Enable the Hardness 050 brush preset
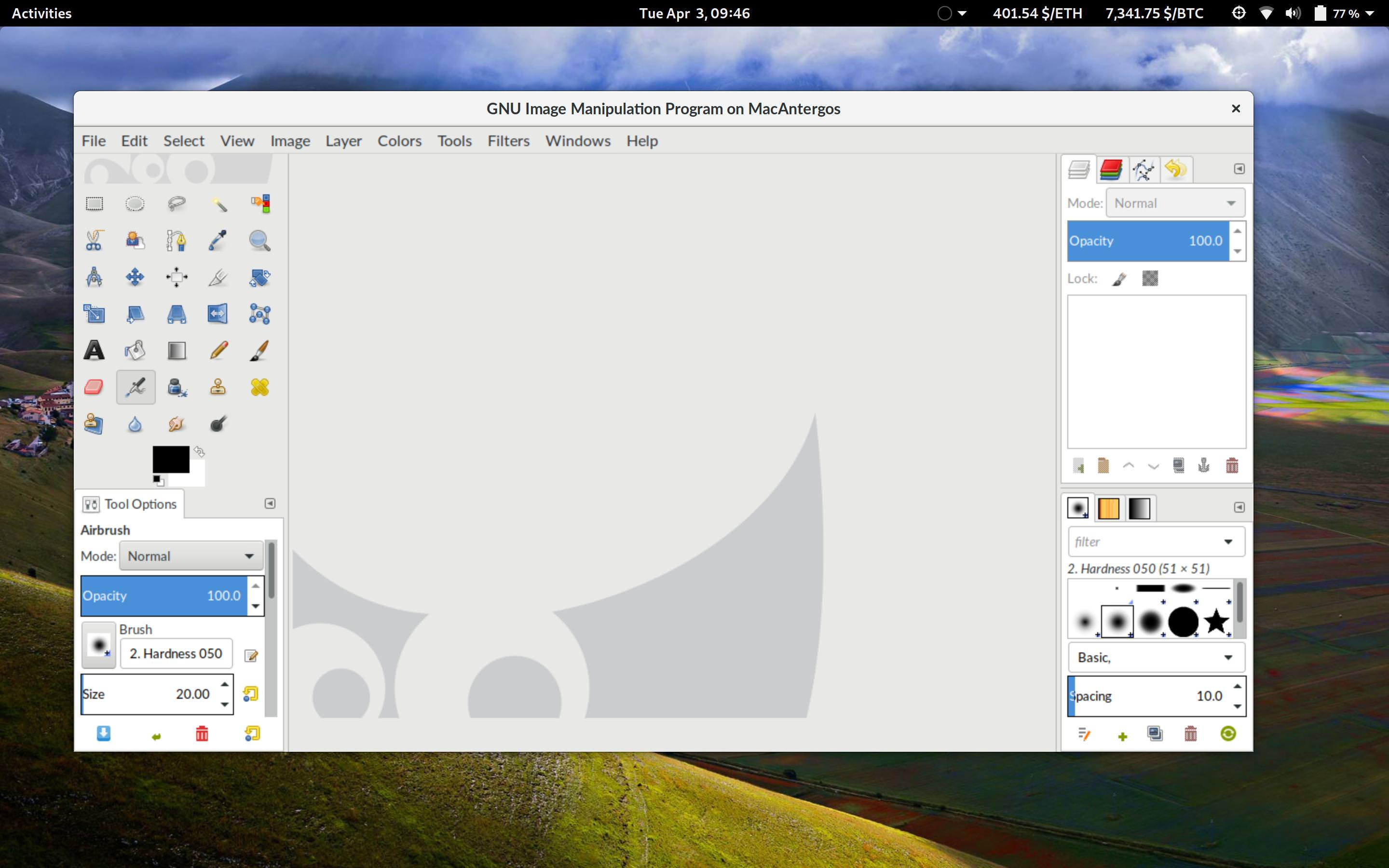 pos(1118,622)
